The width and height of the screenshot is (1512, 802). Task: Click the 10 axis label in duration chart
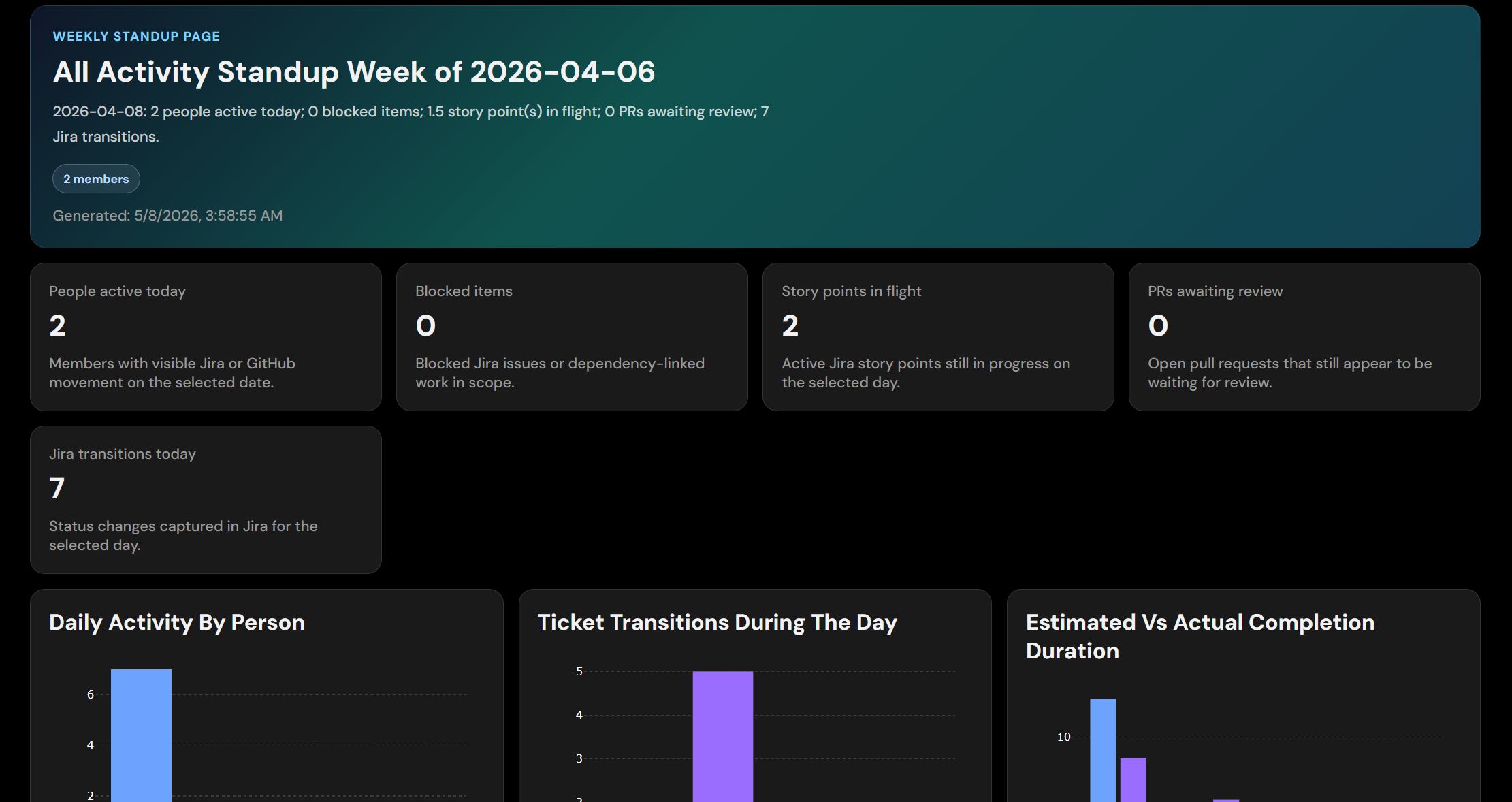[1063, 737]
